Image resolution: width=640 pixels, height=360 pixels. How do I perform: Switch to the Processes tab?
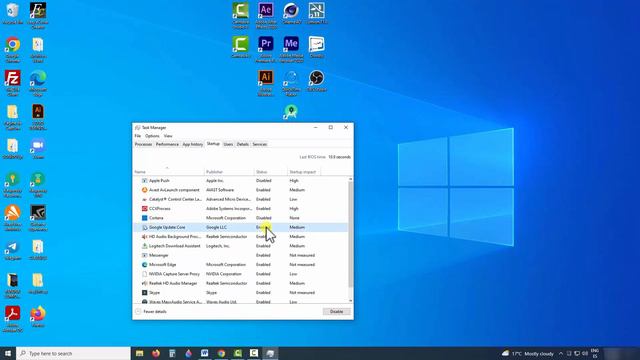143,144
